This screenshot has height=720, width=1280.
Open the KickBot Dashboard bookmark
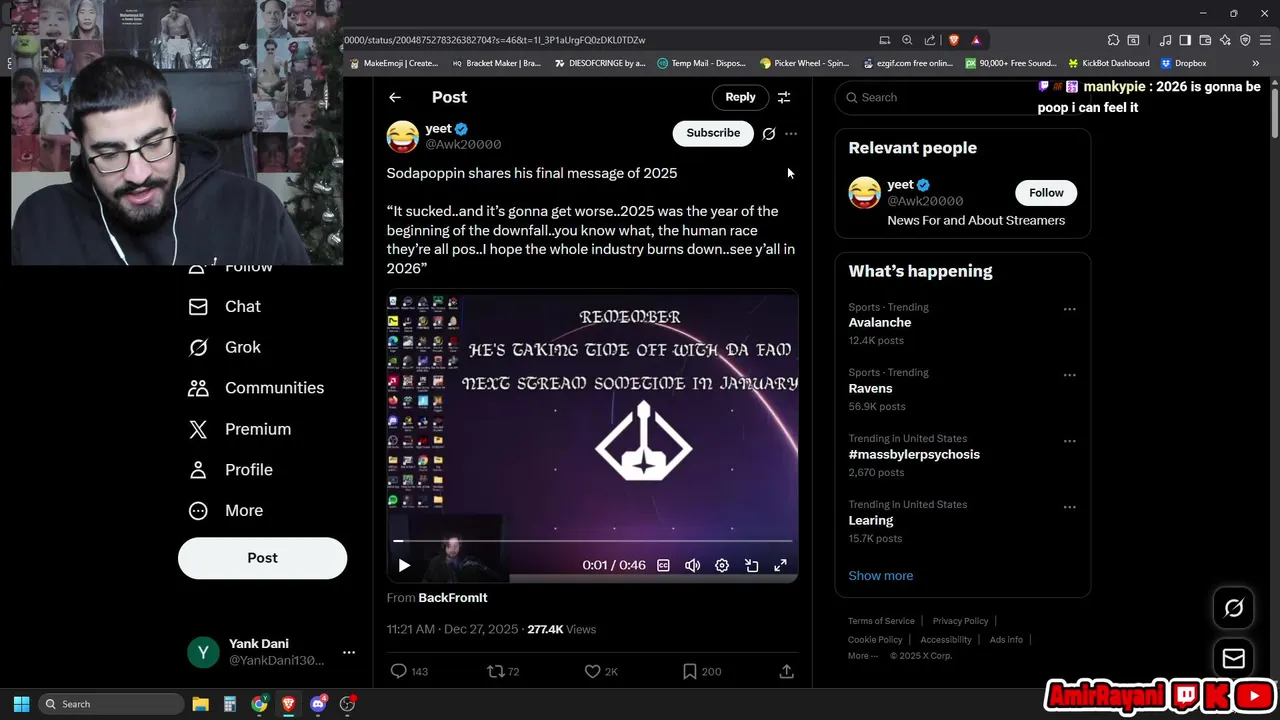point(1108,63)
